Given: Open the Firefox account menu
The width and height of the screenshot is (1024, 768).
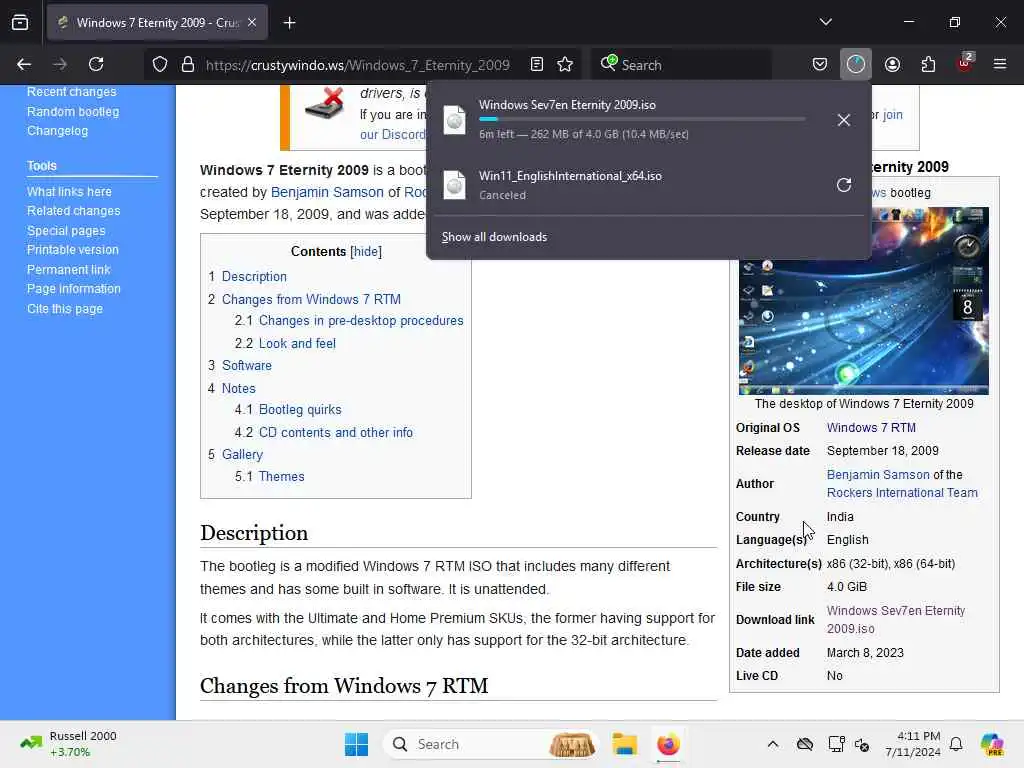Looking at the screenshot, I should point(892,64).
